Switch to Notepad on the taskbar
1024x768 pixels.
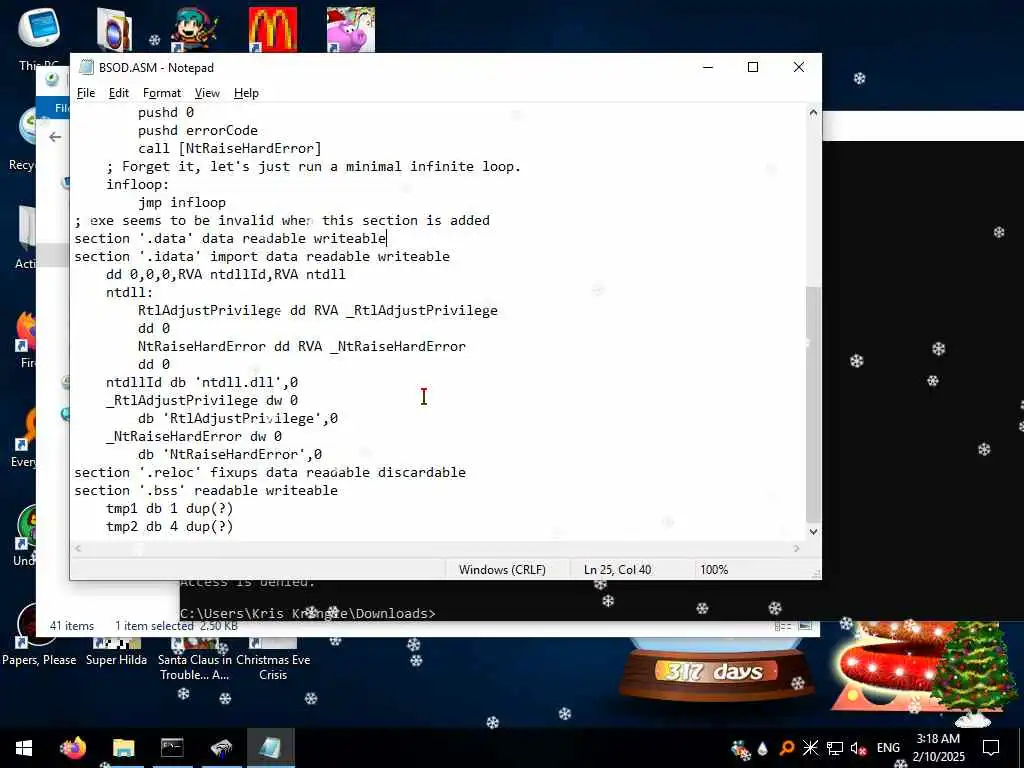click(x=270, y=748)
